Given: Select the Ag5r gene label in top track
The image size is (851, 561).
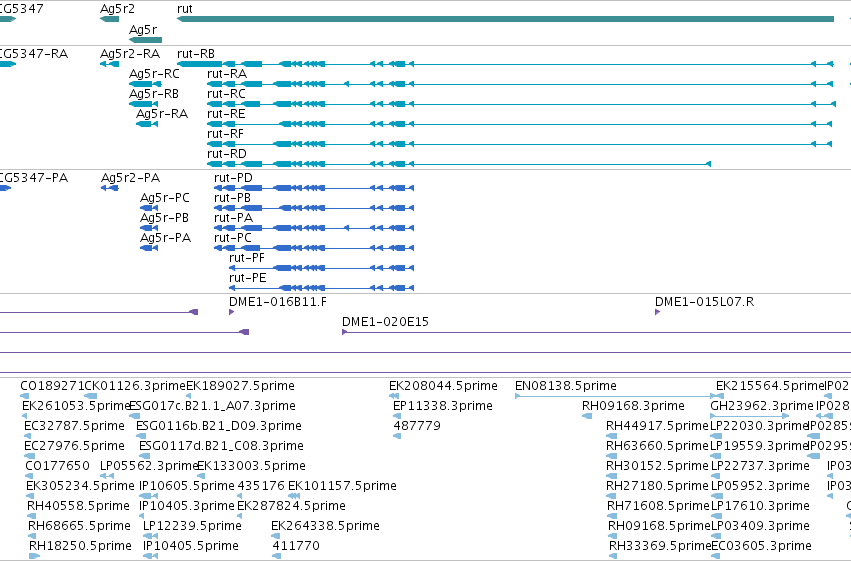Looking at the screenshot, I should point(143,29).
